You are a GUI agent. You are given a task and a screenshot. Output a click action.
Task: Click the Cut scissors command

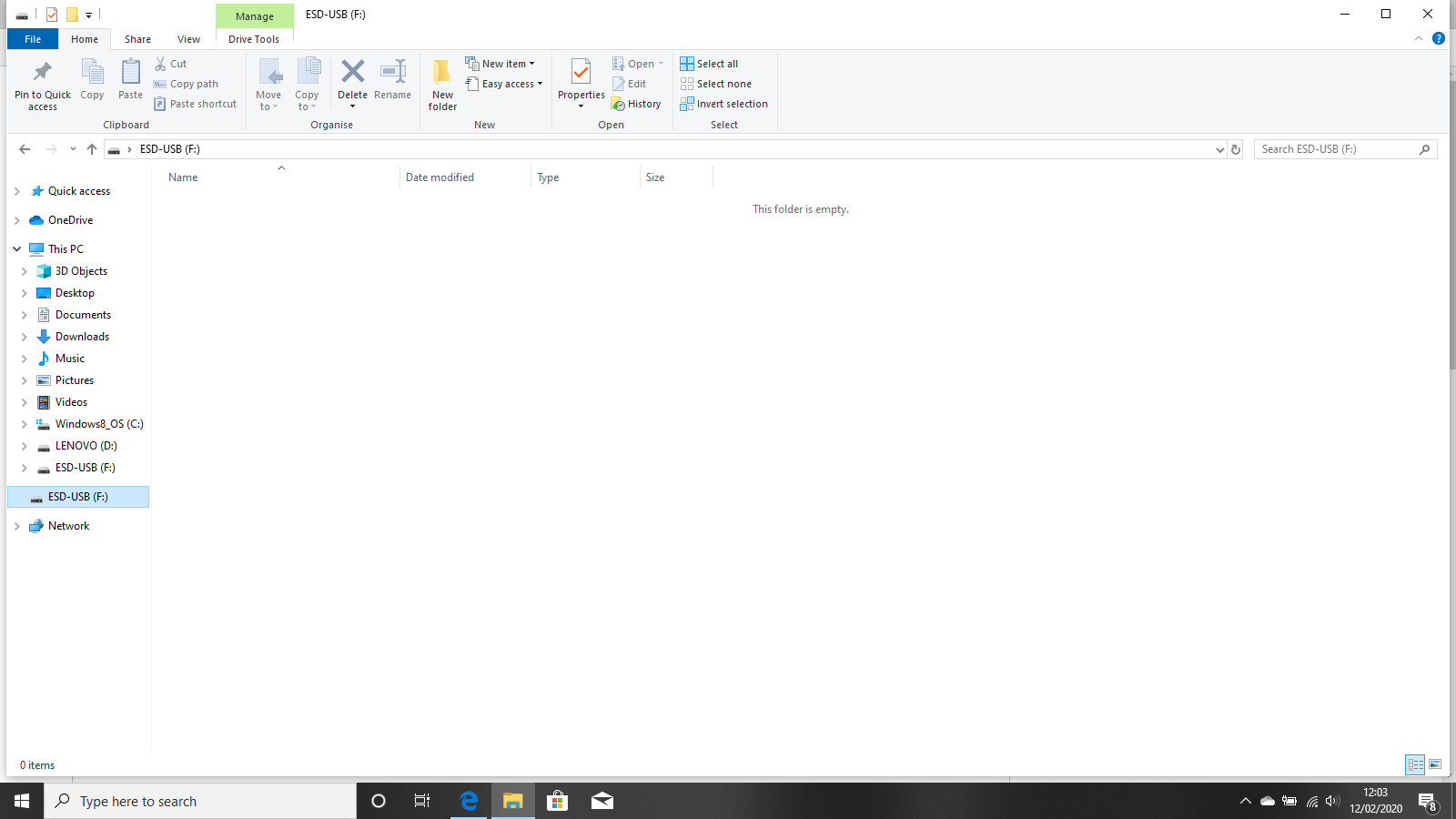[x=171, y=64]
